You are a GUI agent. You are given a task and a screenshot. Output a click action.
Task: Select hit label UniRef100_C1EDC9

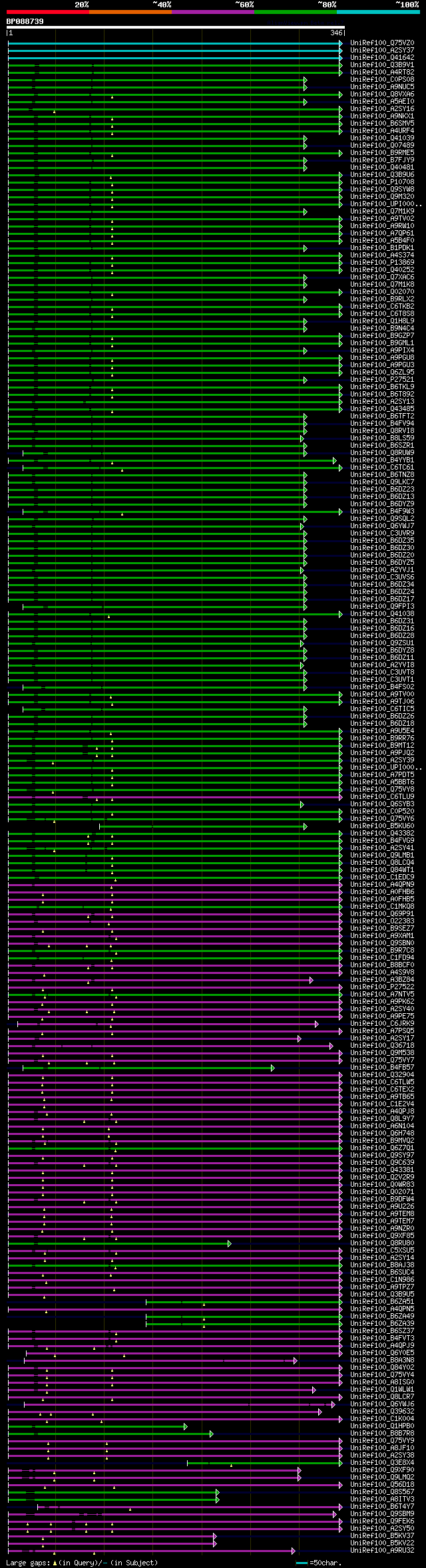point(382,877)
